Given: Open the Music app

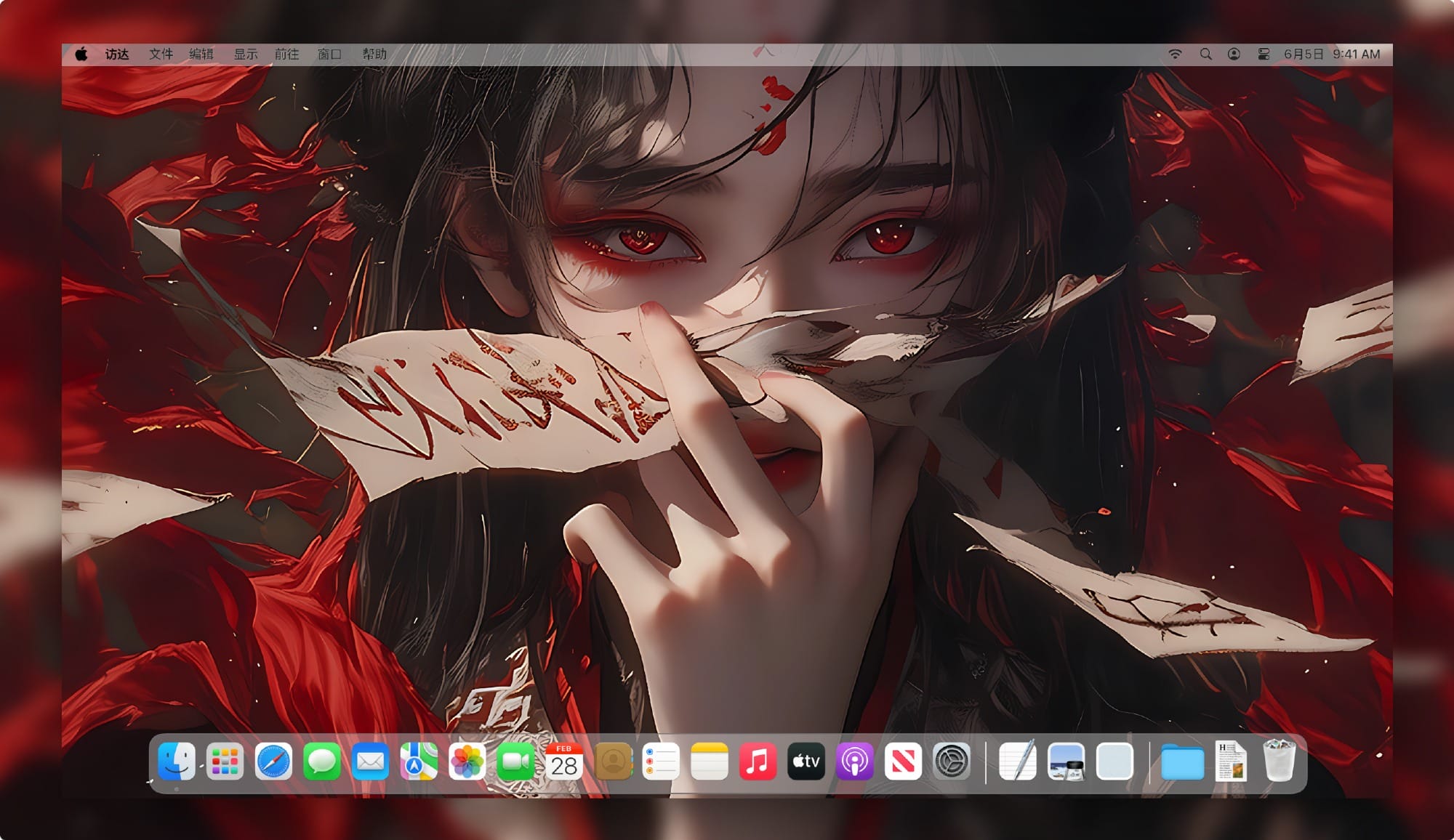Looking at the screenshot, I should pyautogui.click(x=758, y=762).
